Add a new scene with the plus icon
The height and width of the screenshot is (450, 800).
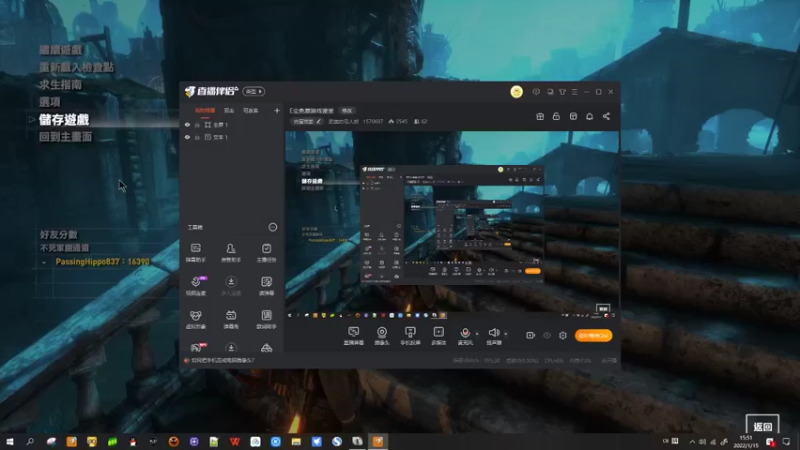(277, 110)
